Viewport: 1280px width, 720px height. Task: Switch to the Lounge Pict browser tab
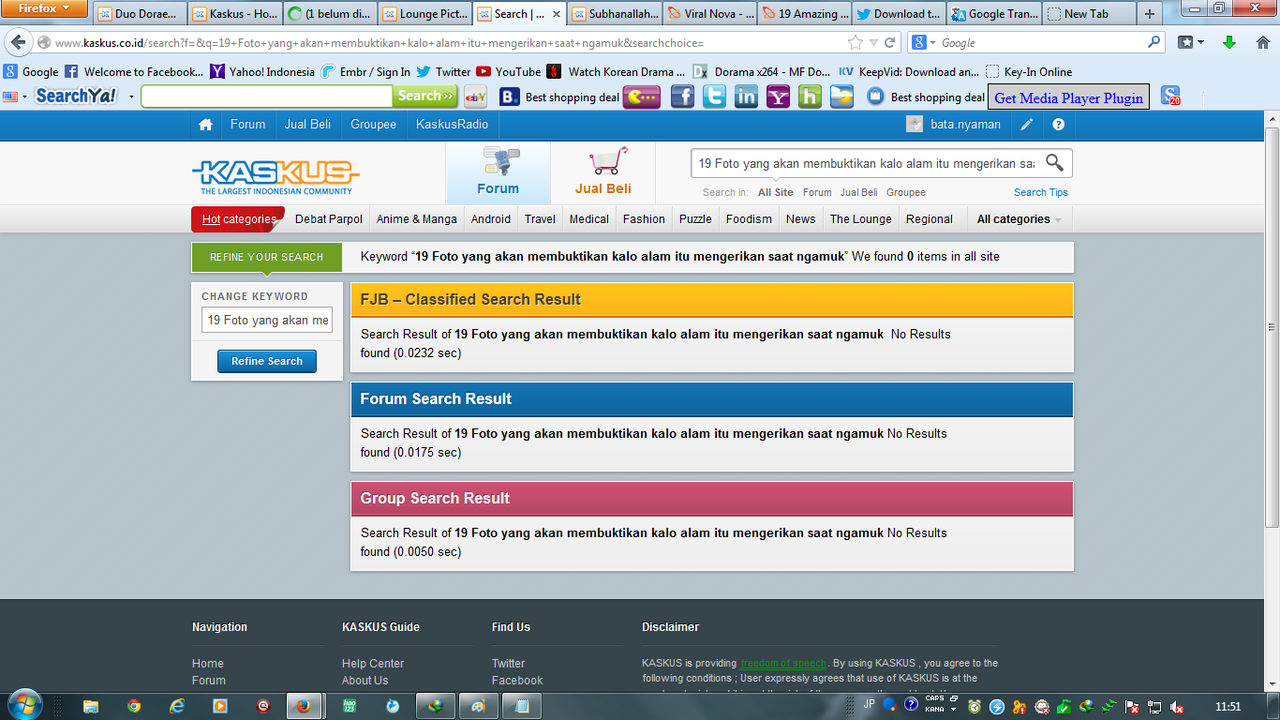coord(424,14)
